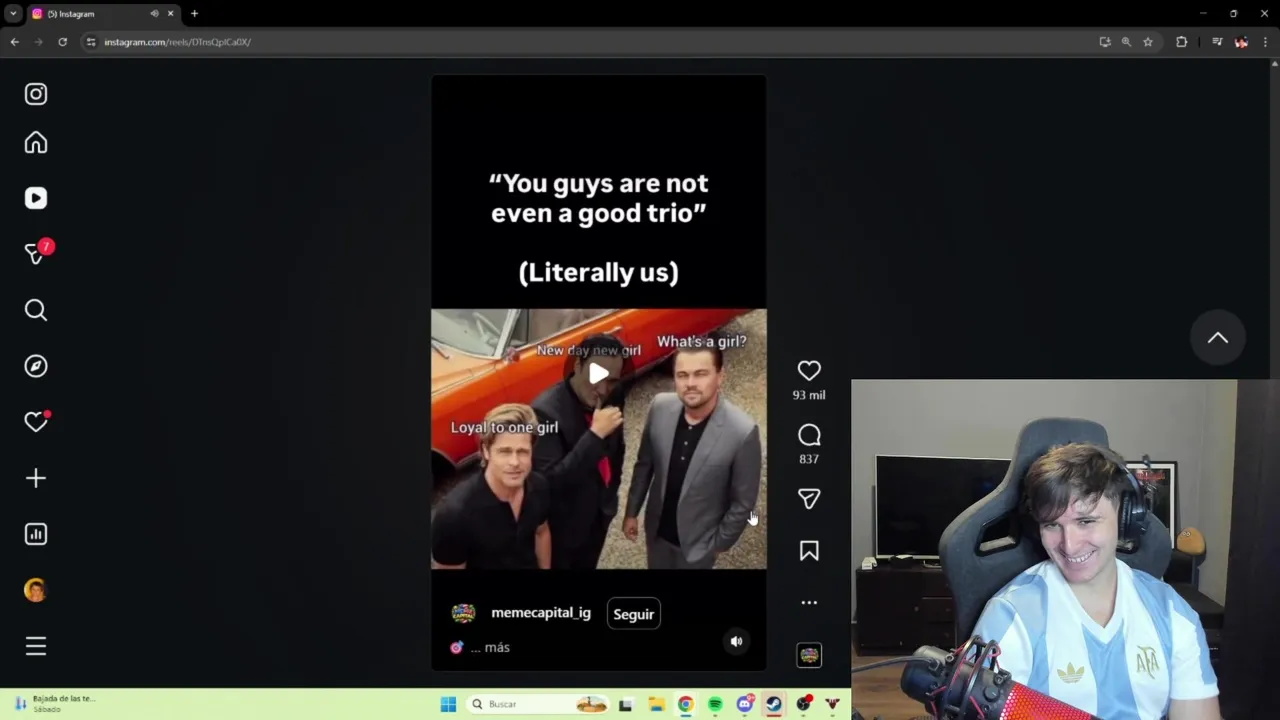Reload the Instagram page
Viewport: 1280px width, 720px height.
coord(62,42)
